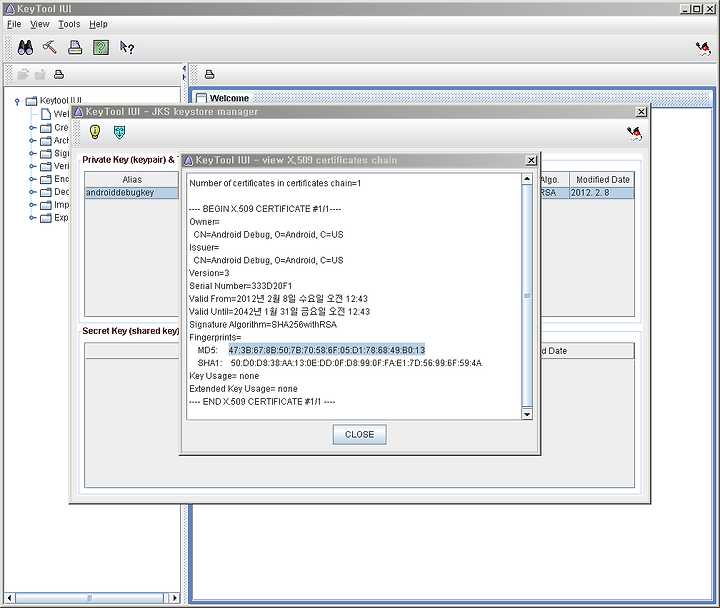Maximize the main KeyTool IUI window

click(x=696, y=9)
